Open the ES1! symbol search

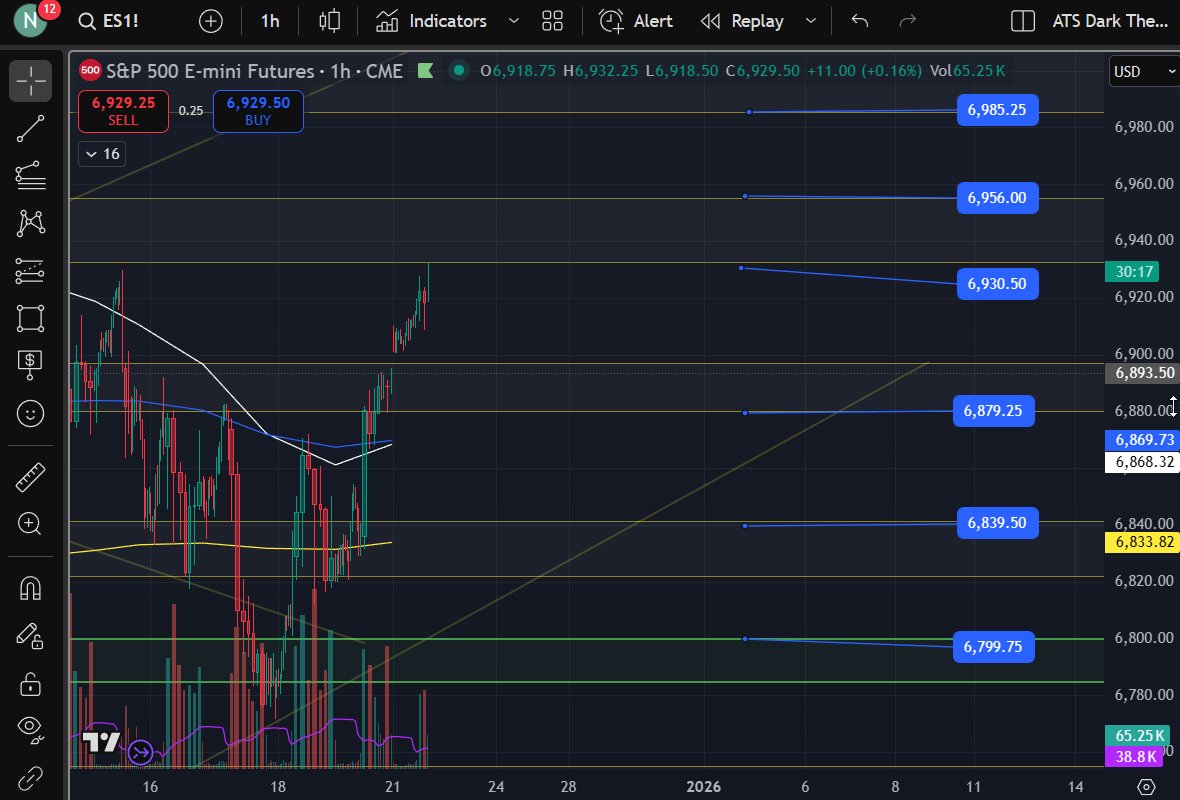109,21
